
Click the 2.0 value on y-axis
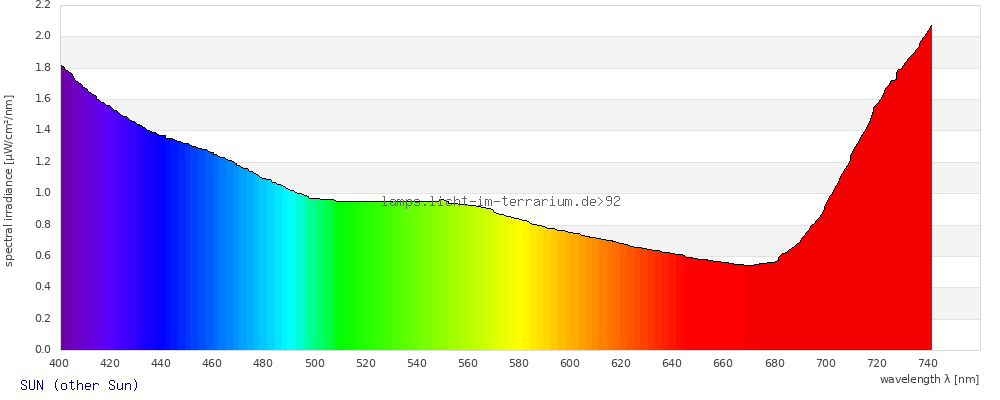click(x=43, y=36)
